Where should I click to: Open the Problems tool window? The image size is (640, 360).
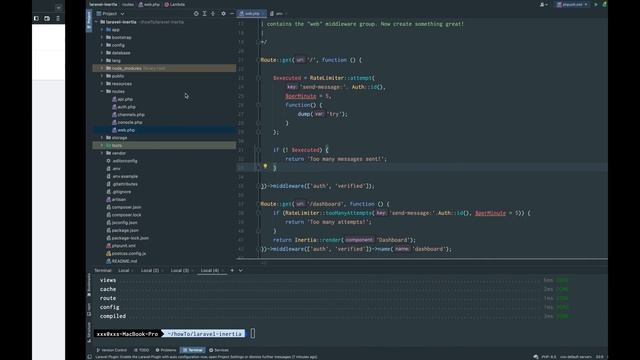pyautogui.click(x=166, y=350)
